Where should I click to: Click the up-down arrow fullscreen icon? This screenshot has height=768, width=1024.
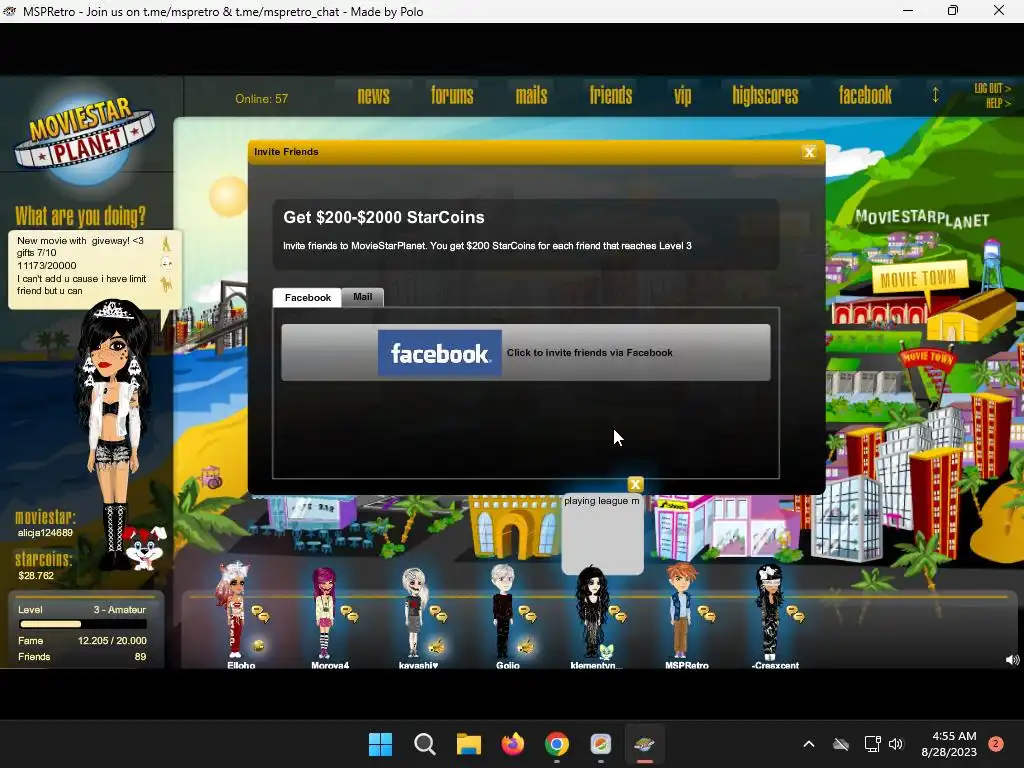point(935,95)
